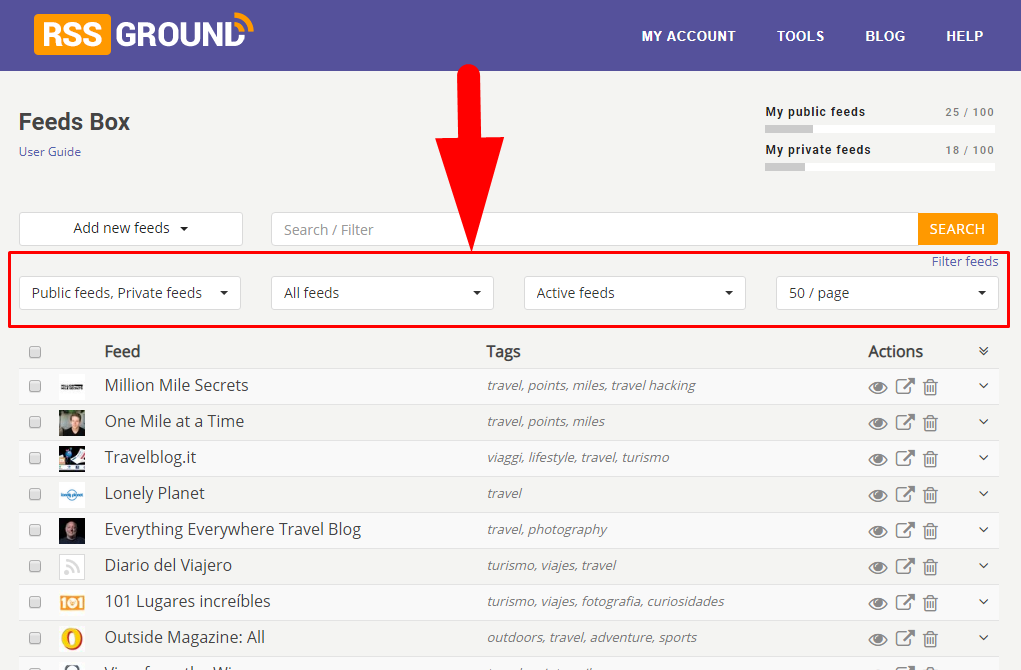Open Diario del Viajero external link icon

click(905, 566)
